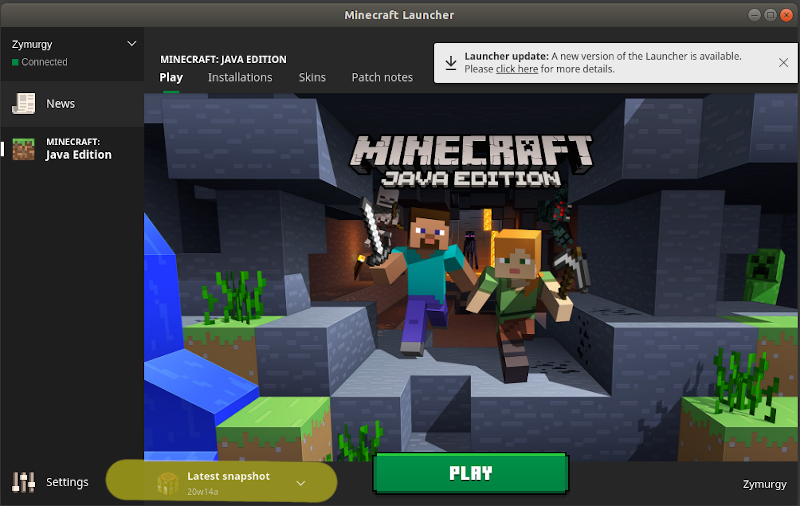This screenshot has height=506, width=800.
Task: Open the Installations tab
Action: coord(240,78)
